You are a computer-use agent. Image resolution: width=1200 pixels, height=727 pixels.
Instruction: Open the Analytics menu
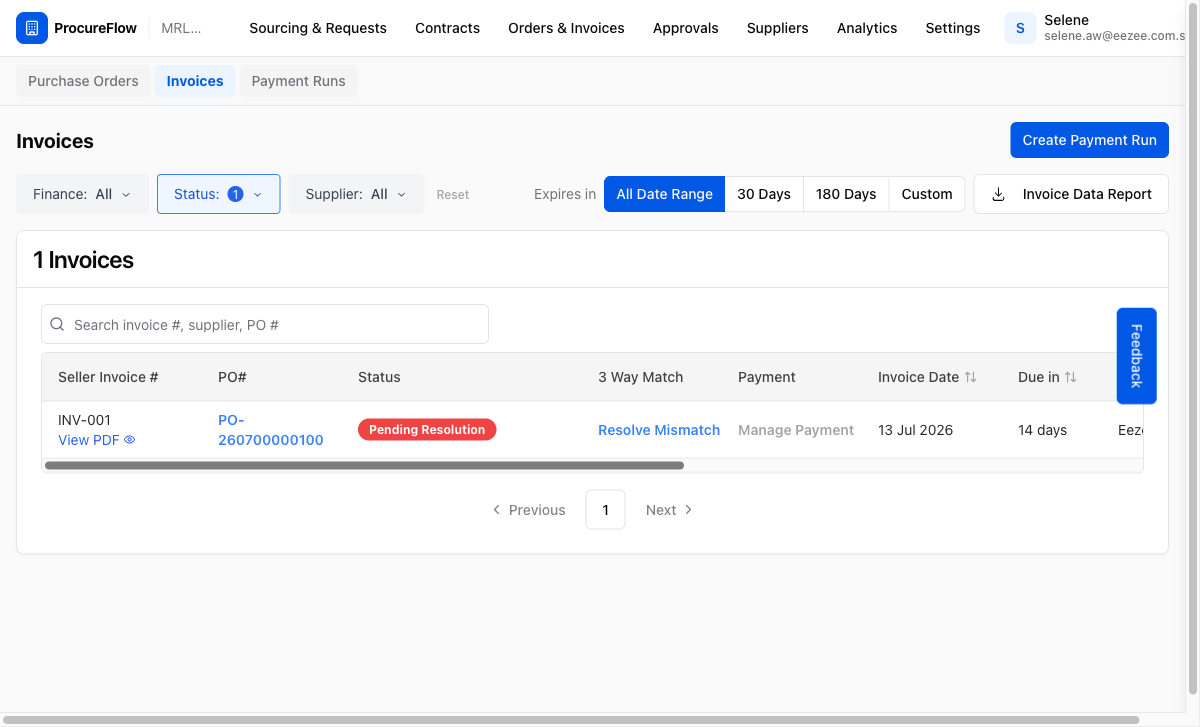coord(867,28)
